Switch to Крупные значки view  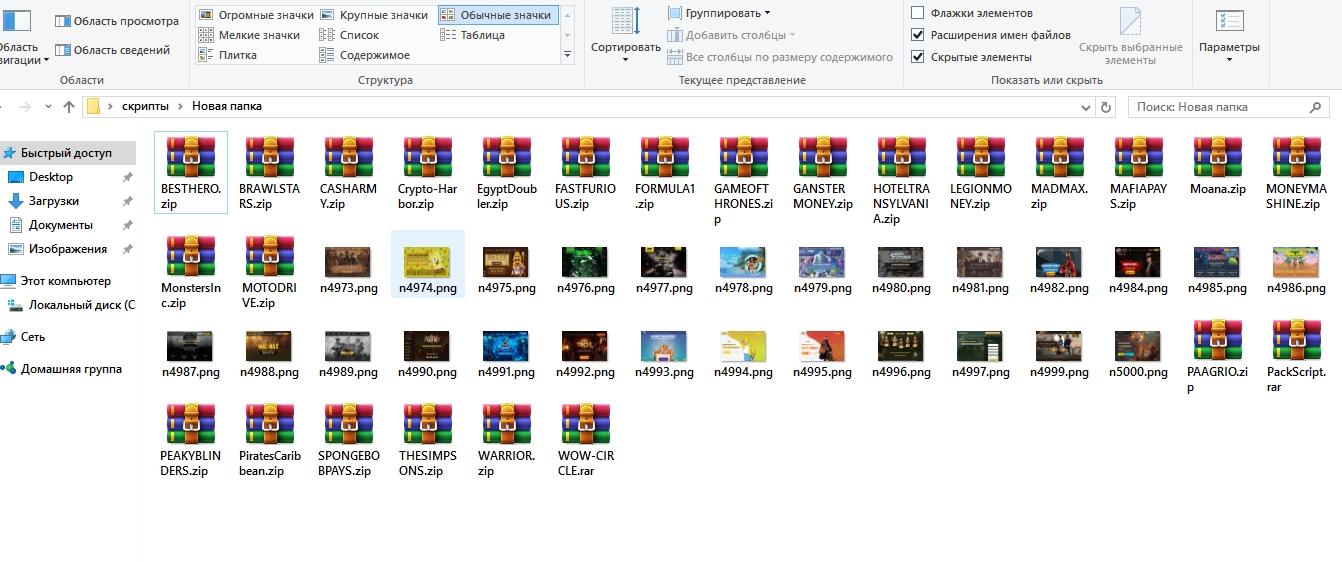pyautogui.click(x=374, y=15)
